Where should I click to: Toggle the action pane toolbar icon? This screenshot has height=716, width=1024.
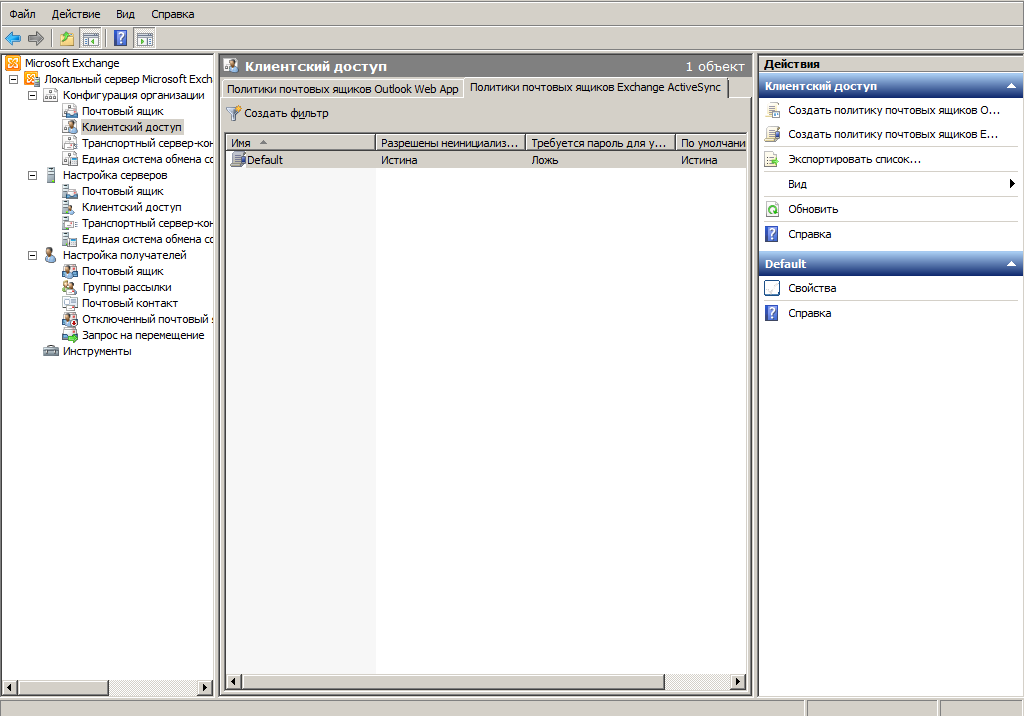click(x=144, y=39)
